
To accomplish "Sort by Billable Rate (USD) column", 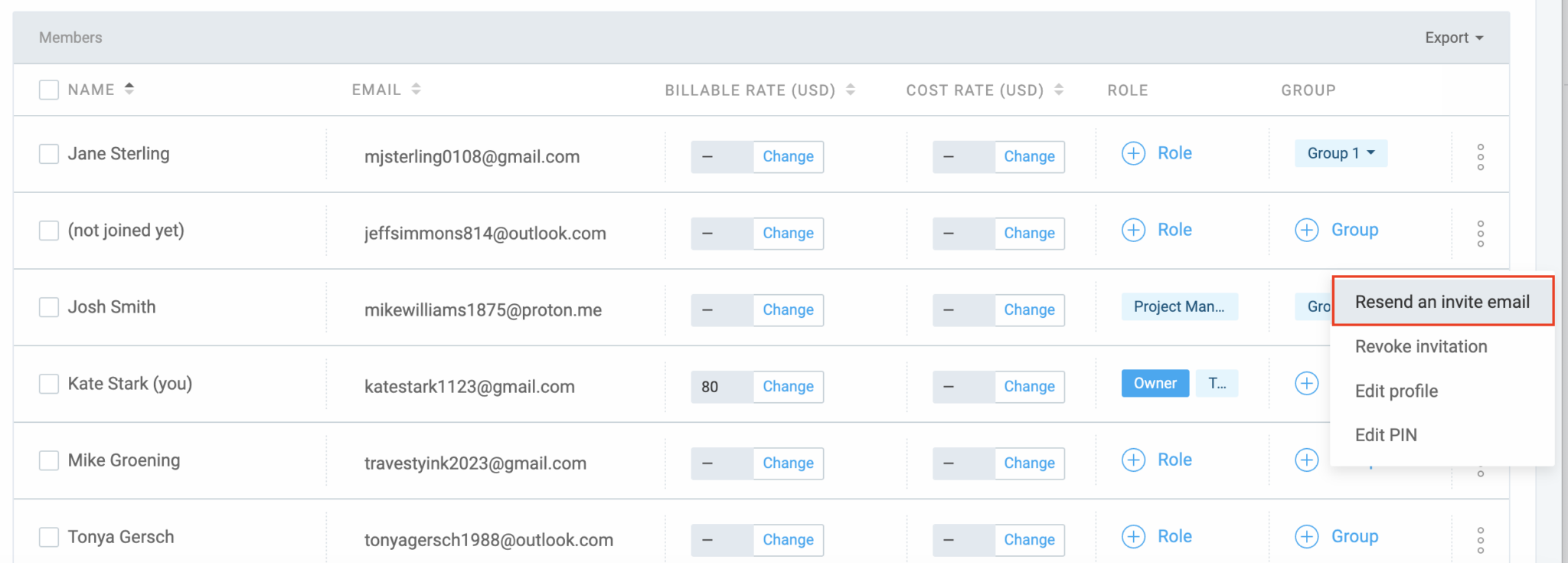I will [x=850, y=90].
